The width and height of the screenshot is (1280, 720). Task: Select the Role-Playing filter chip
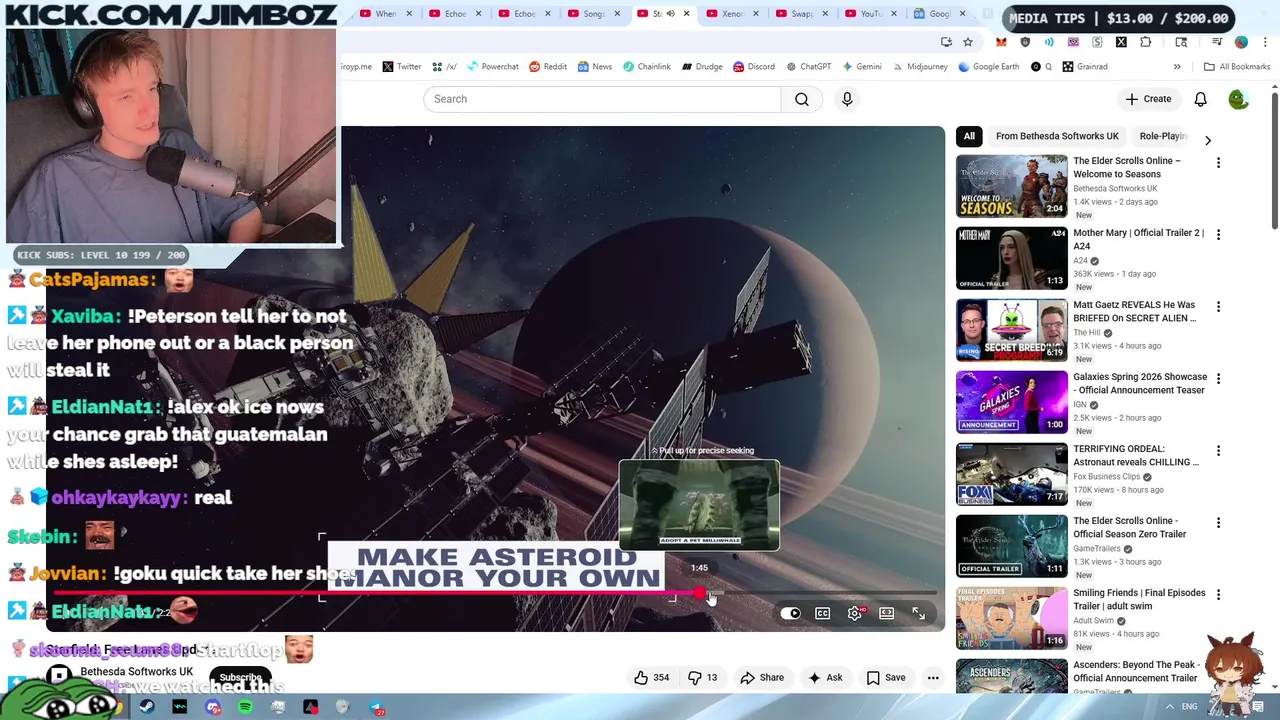tap(1163, 136)
